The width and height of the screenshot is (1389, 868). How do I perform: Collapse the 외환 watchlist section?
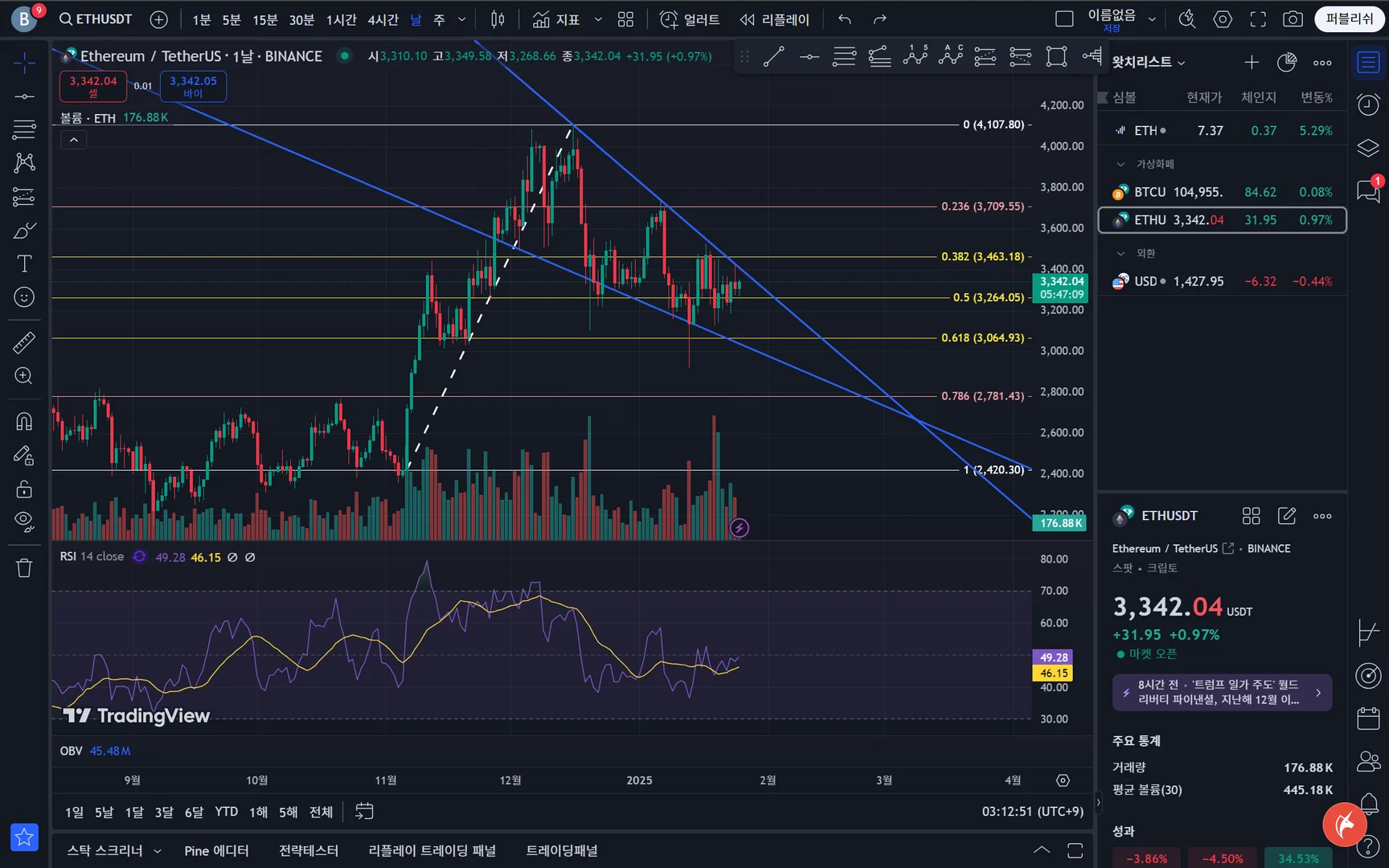tap(1121, 253)
